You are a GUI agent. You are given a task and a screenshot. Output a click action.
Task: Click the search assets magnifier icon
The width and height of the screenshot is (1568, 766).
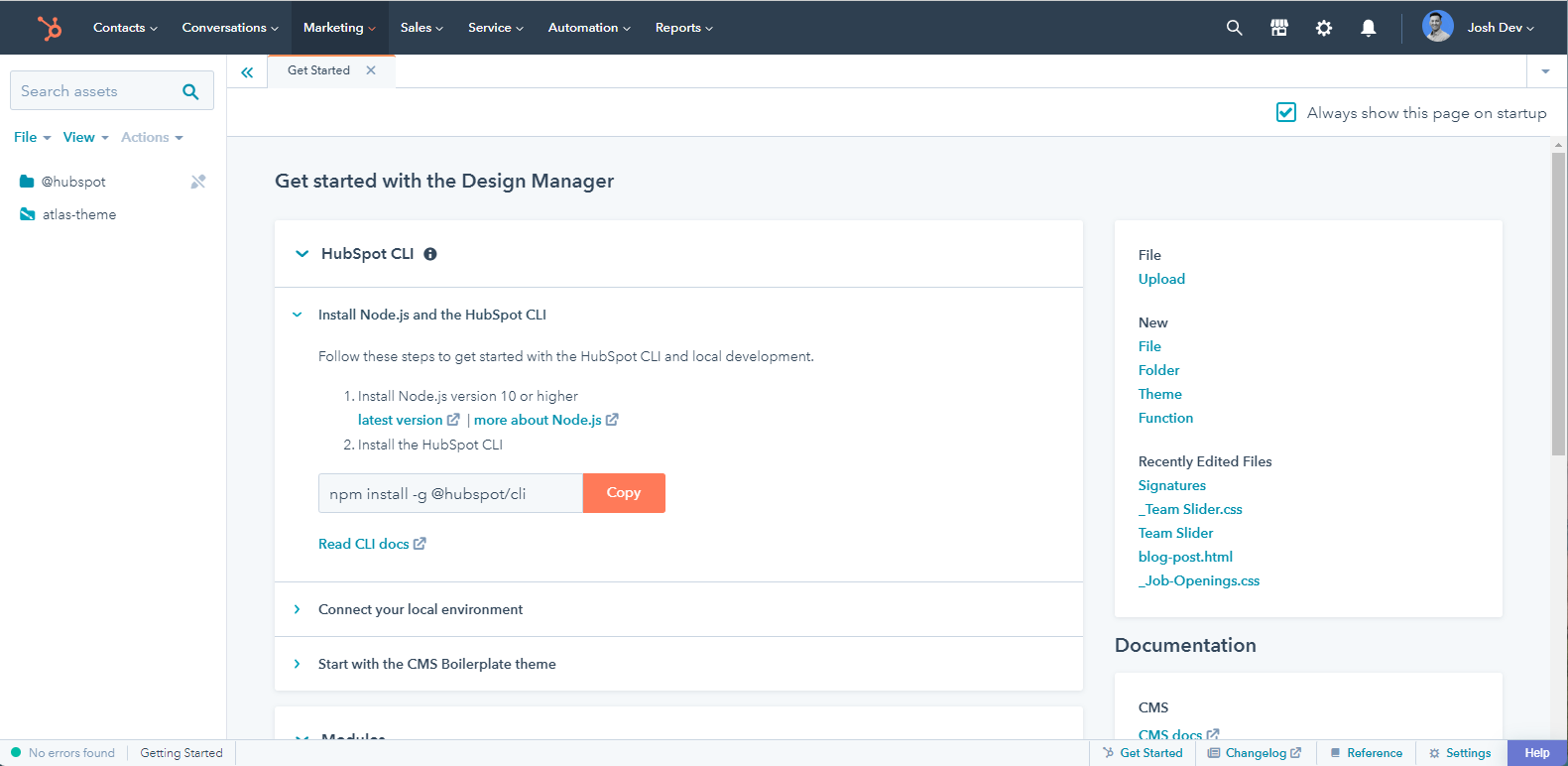coord(190,91)
